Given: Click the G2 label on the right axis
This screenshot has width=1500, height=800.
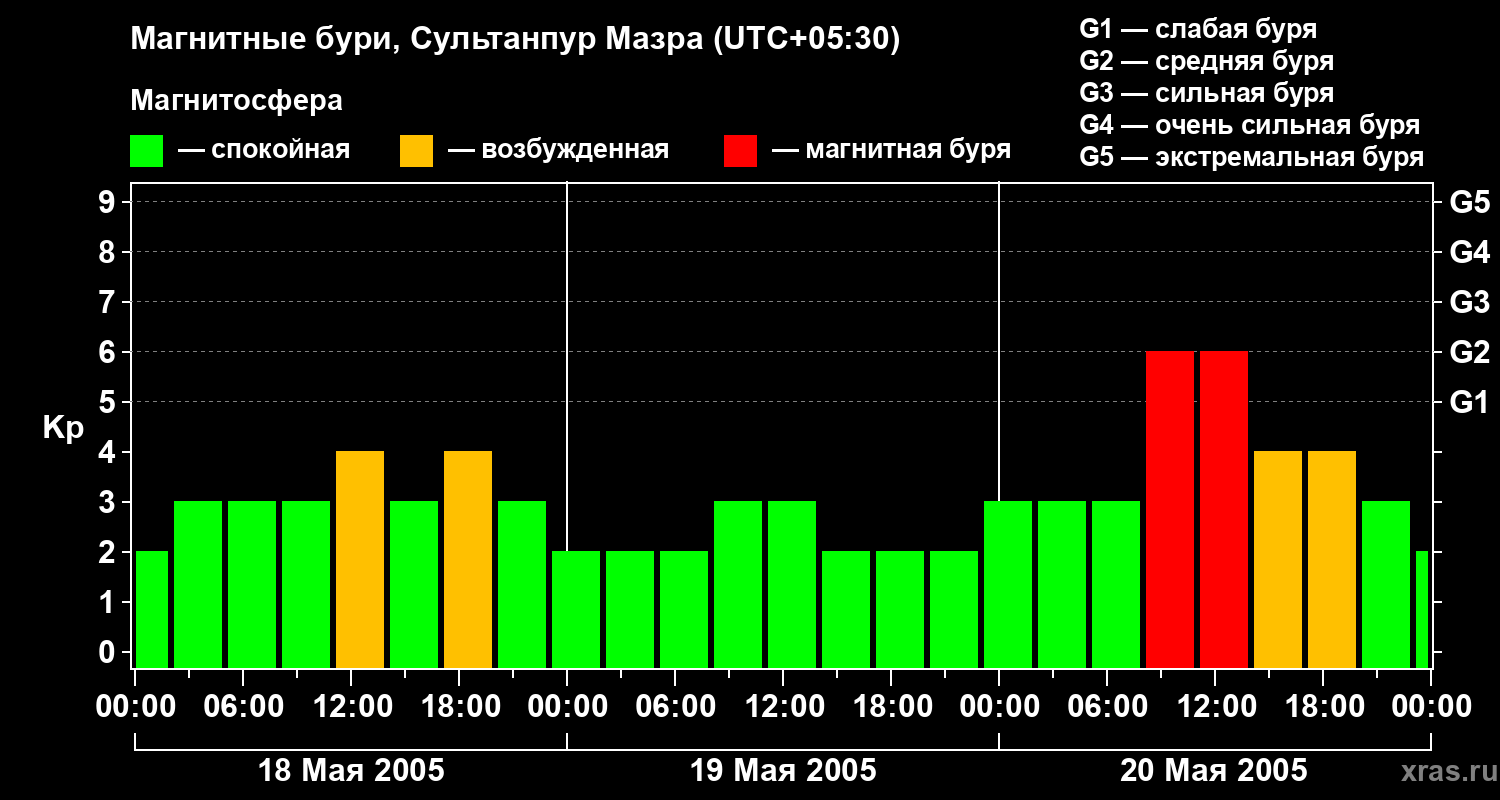Looking at the screenshot, I should [1469, 352].
